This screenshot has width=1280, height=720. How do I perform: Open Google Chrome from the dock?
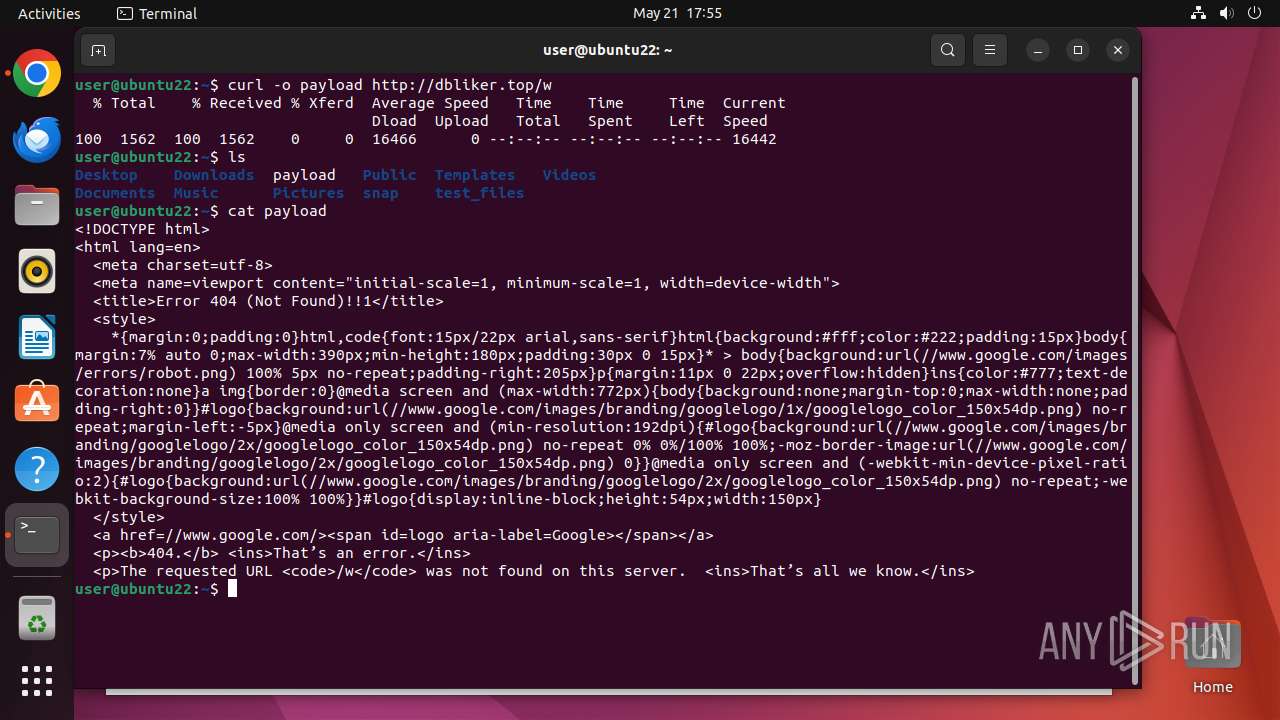point(37,74)
